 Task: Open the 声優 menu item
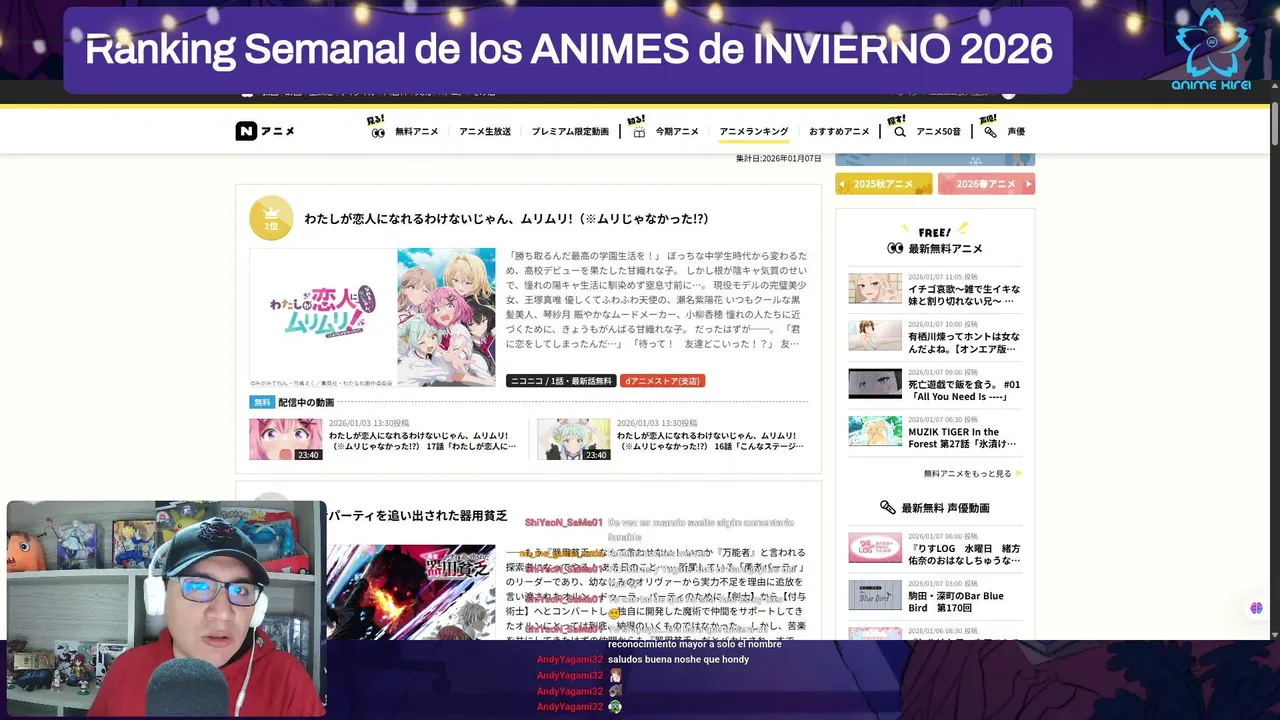[1016, 132]
